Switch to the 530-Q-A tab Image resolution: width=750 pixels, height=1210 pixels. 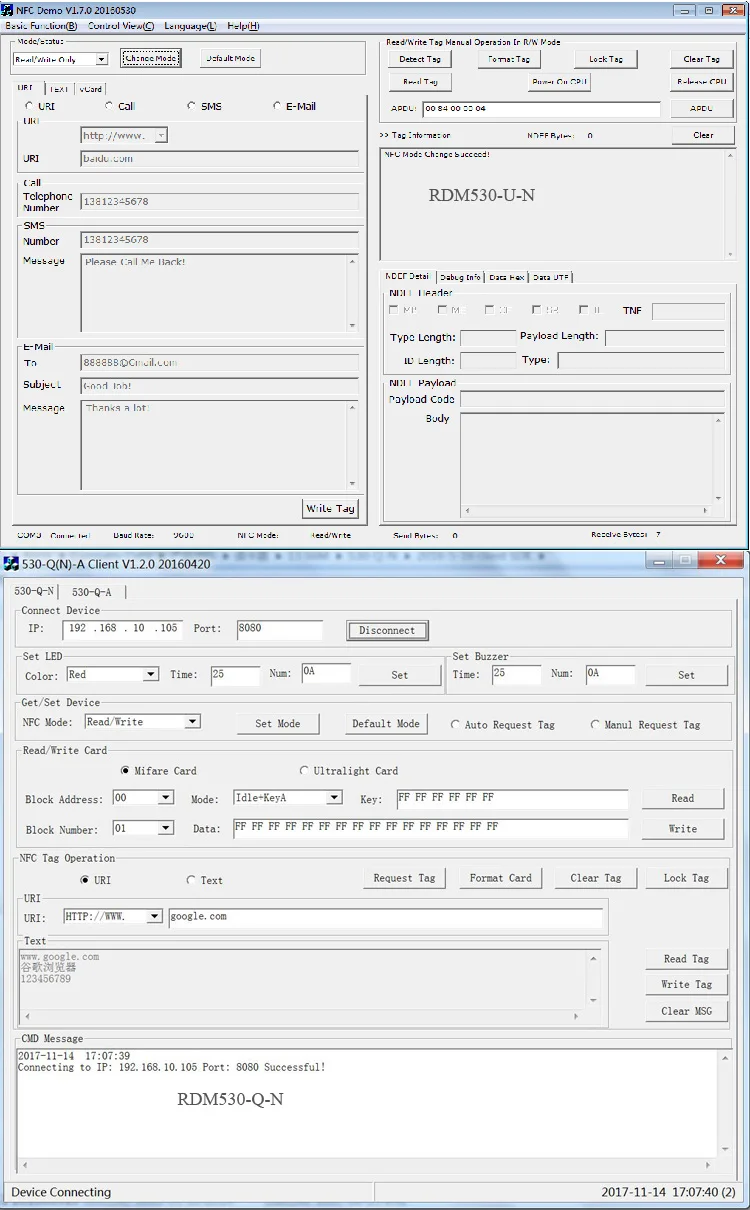pyautogui.click(x=92, y=592)
